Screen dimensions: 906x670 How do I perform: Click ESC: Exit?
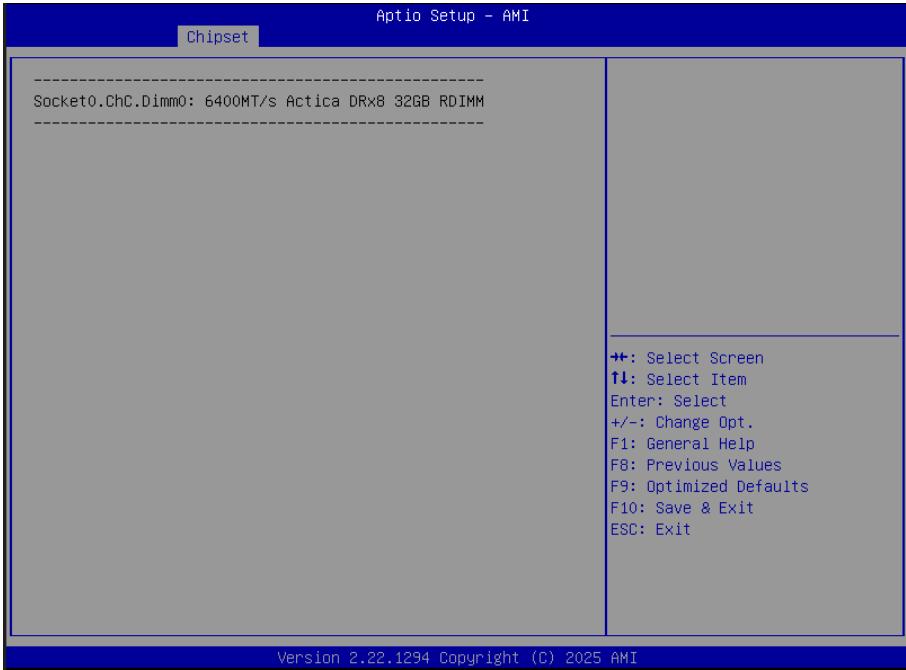(651, 529)
